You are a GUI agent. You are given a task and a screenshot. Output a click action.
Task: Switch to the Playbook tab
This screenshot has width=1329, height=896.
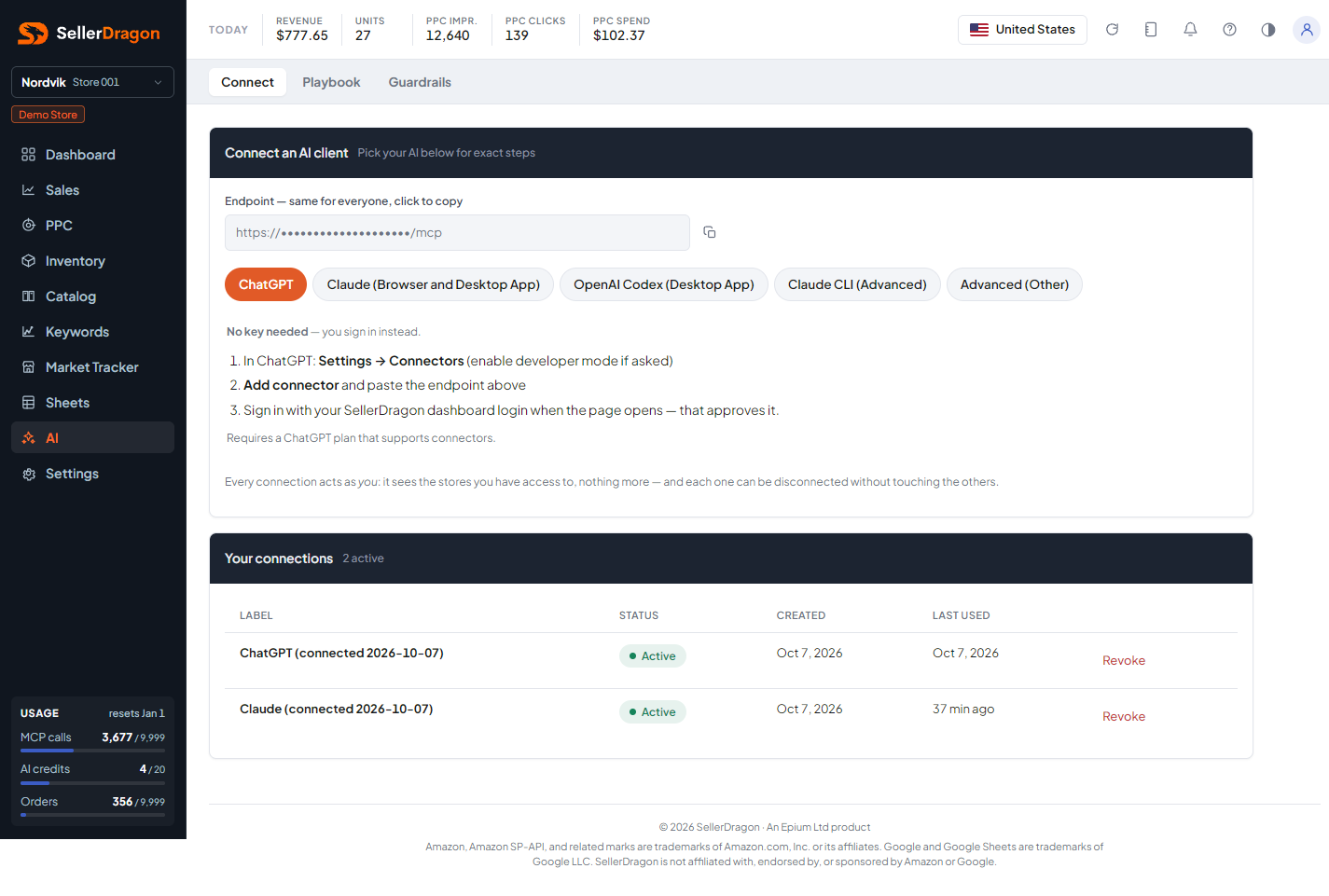click(331, 82)
